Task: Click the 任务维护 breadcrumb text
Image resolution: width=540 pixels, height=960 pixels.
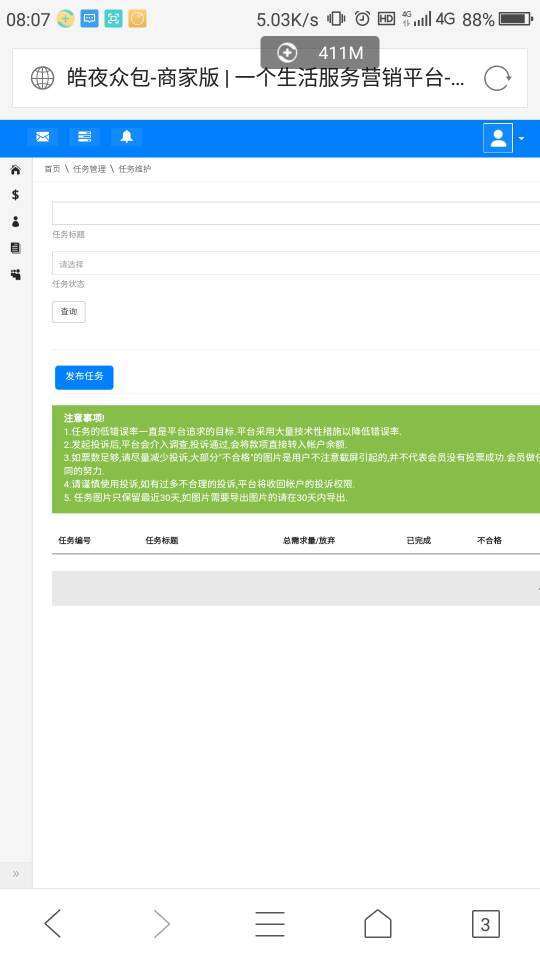Action: [x=135, y=169]
